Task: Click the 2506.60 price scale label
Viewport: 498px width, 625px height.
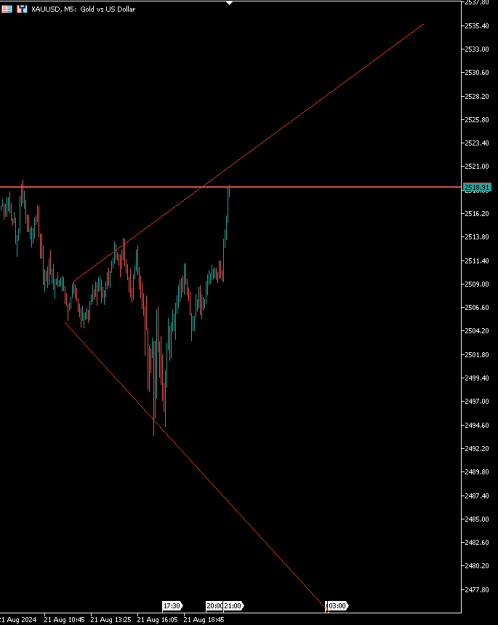Action: tap(477, 307)
